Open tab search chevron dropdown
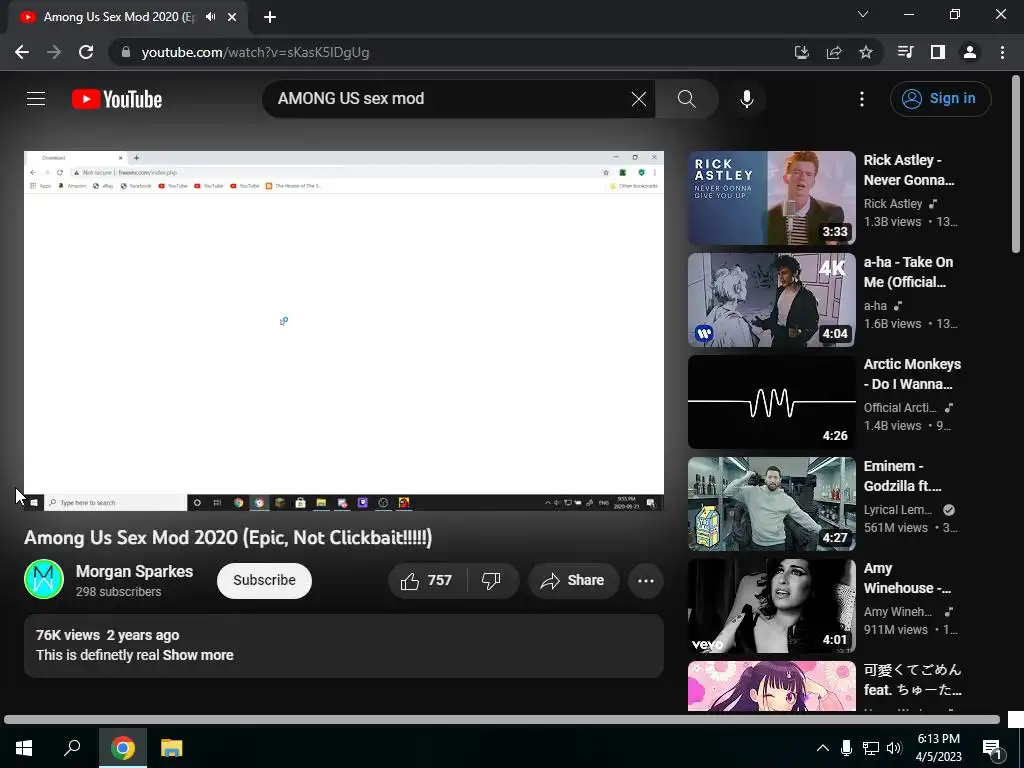Image resolution: width=1024 pixels, height=768 pixels. [863, 14]
